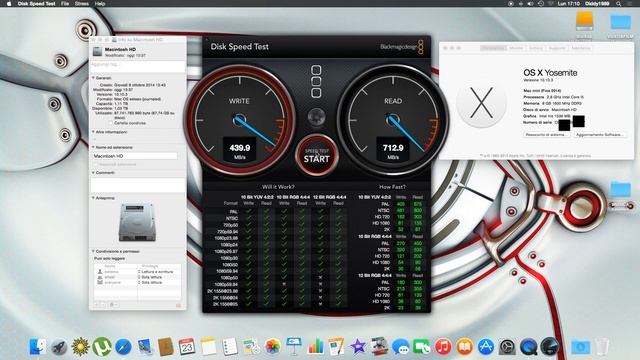Switch to the Monitor tab in About This Mac
Image resolution: width=640 pixels, height=360 pixels.
[x=516, y=48]
